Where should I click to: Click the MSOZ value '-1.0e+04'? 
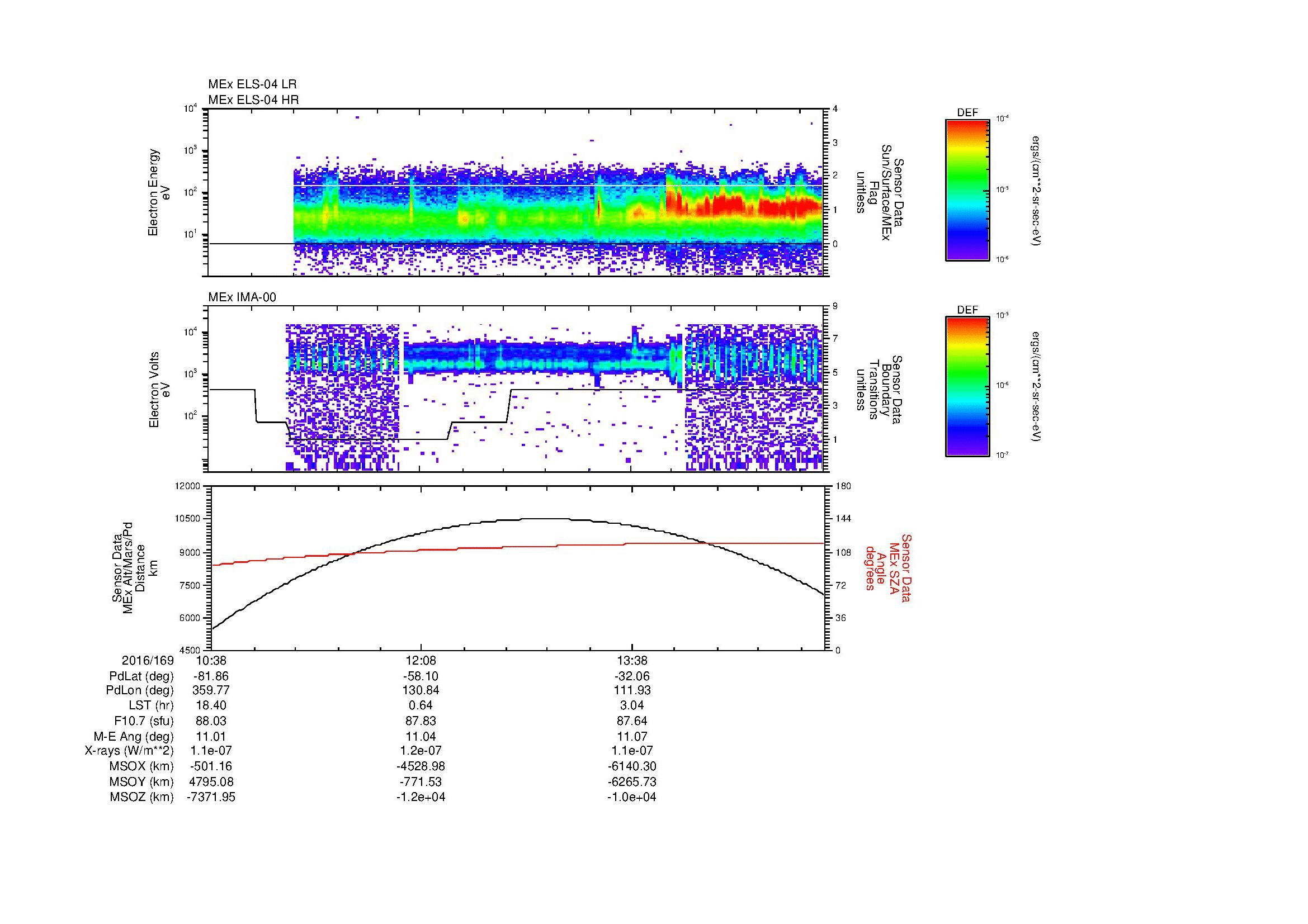[632, 798]
